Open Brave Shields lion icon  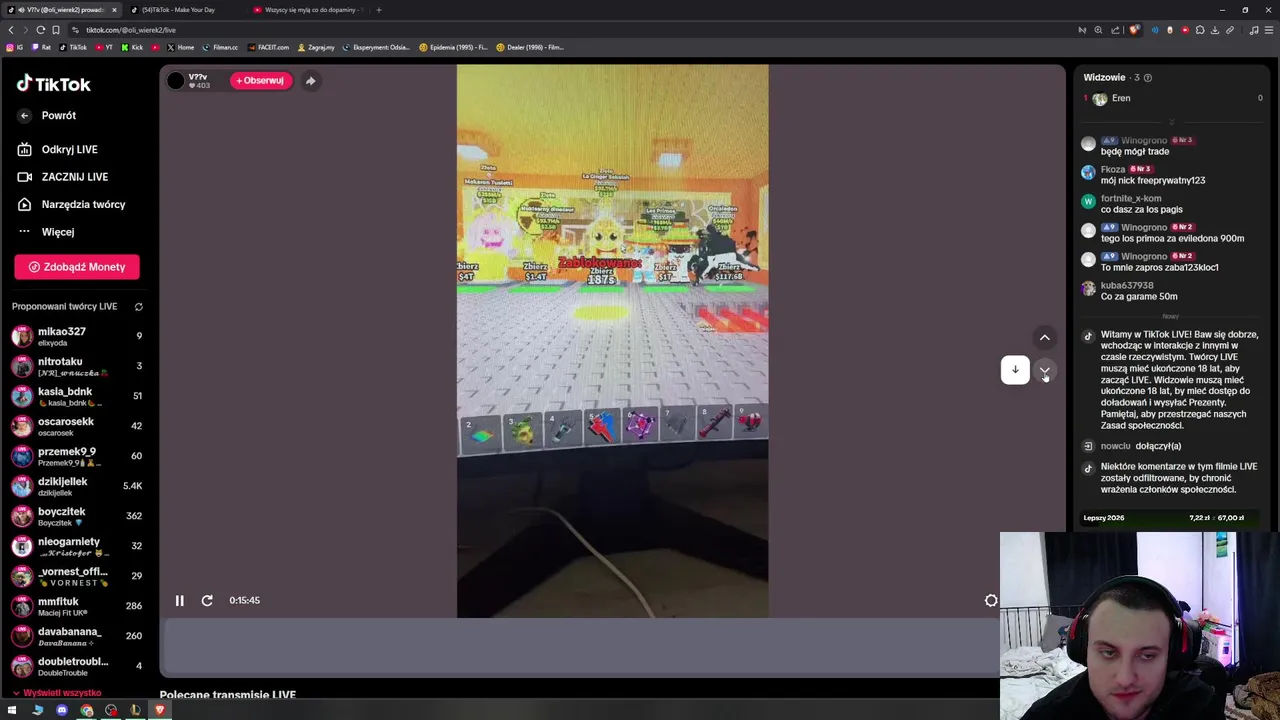[1133, 30]
